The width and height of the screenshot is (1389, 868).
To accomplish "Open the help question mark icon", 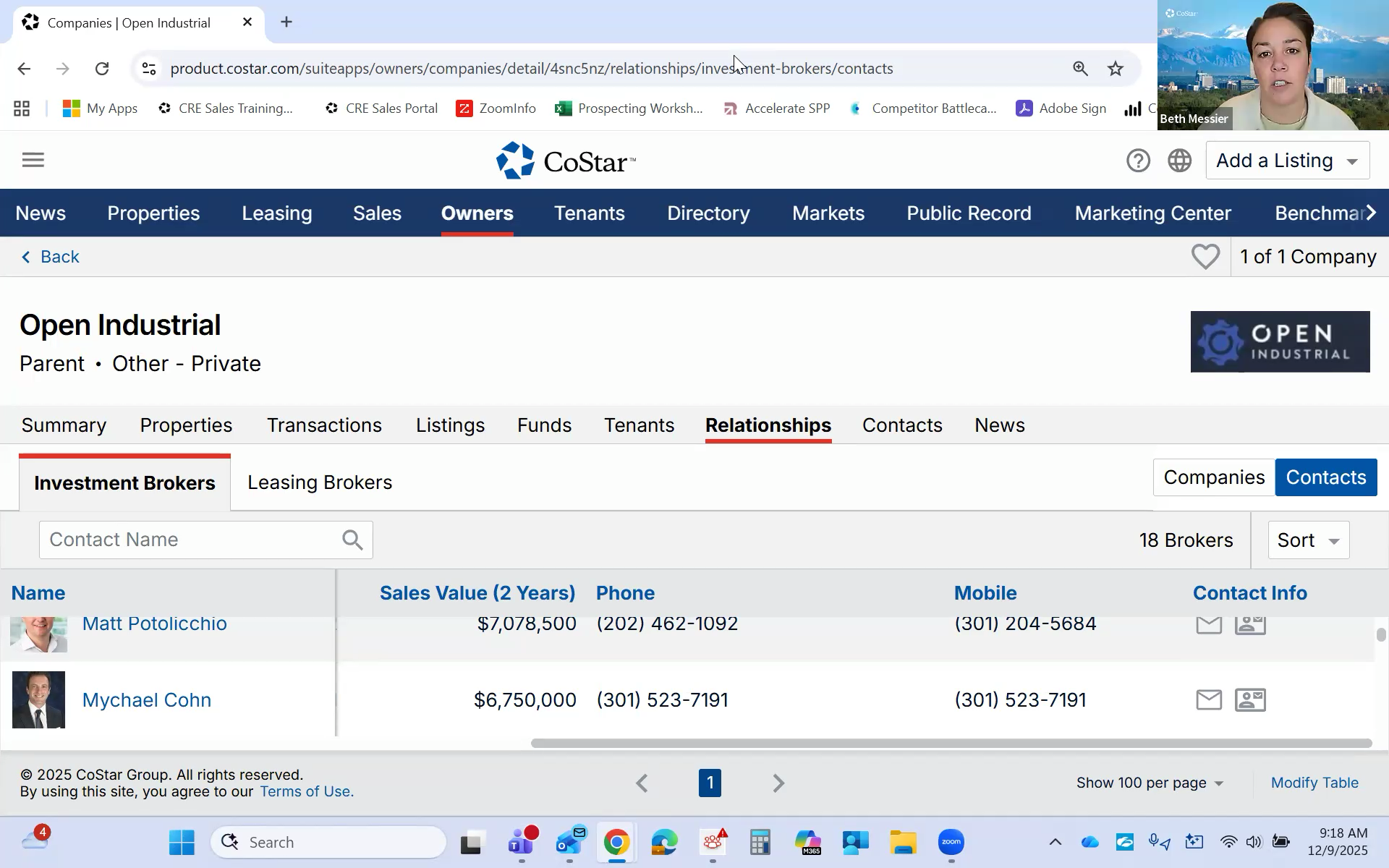I will 1138,161.
